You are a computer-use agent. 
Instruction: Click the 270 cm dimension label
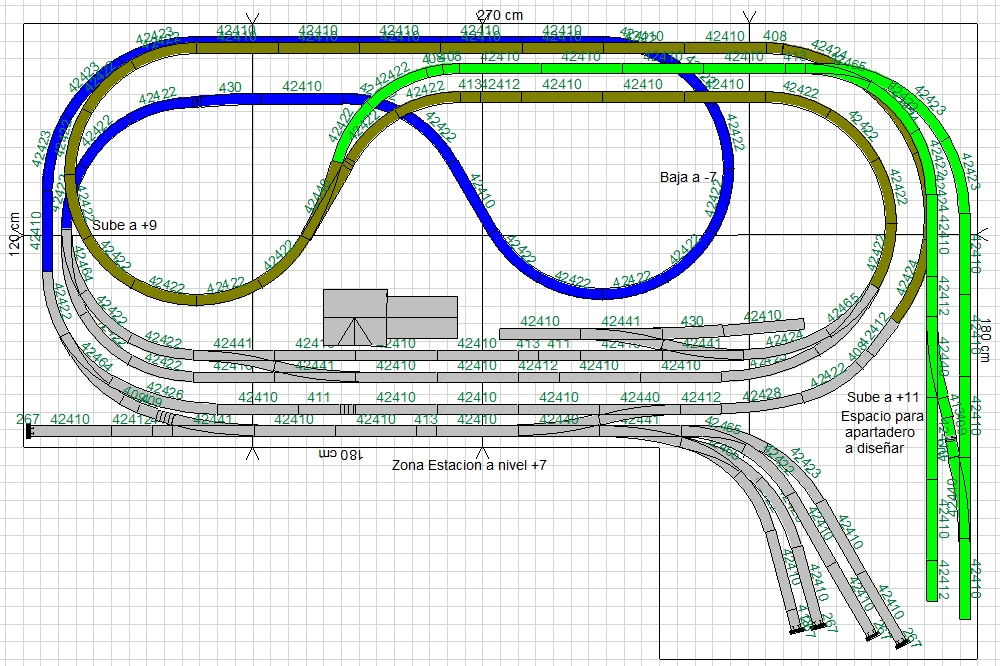click(x=500, y=15)
